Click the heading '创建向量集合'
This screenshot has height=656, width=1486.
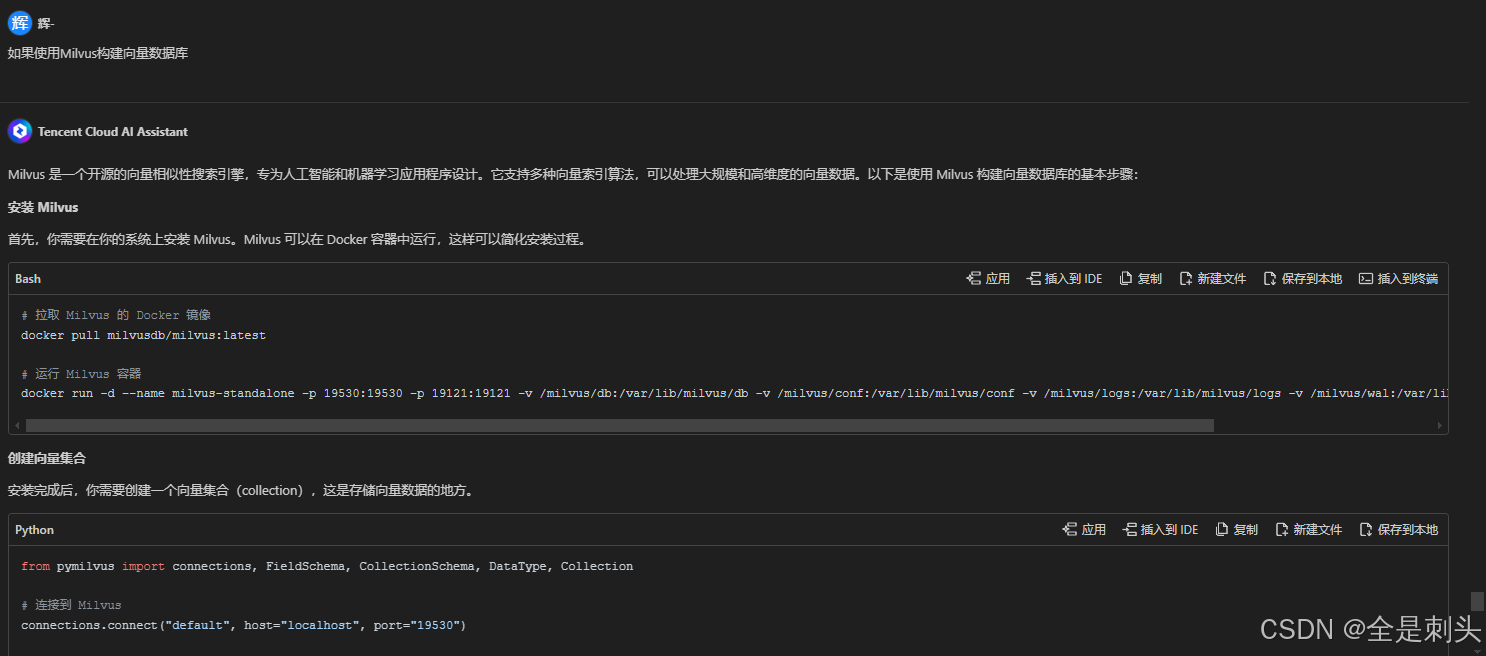(47, 458)
